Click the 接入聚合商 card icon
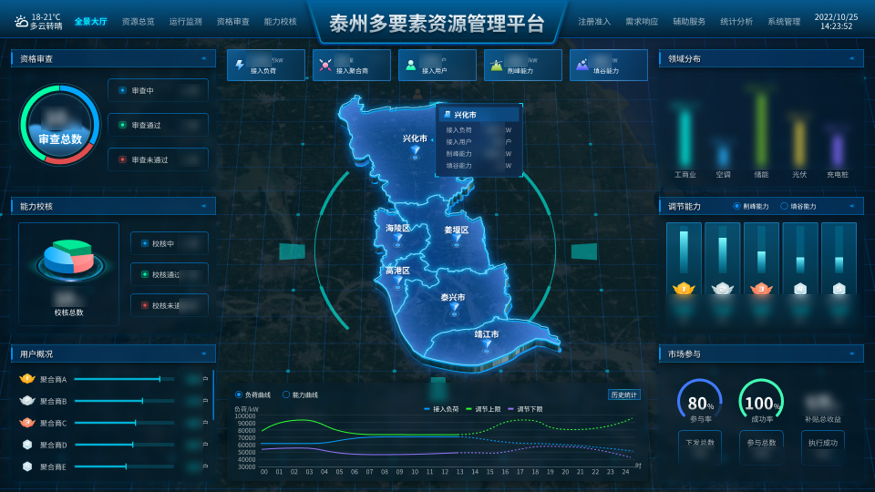Screen dimensions: 875x492 (x=325, y=66)
